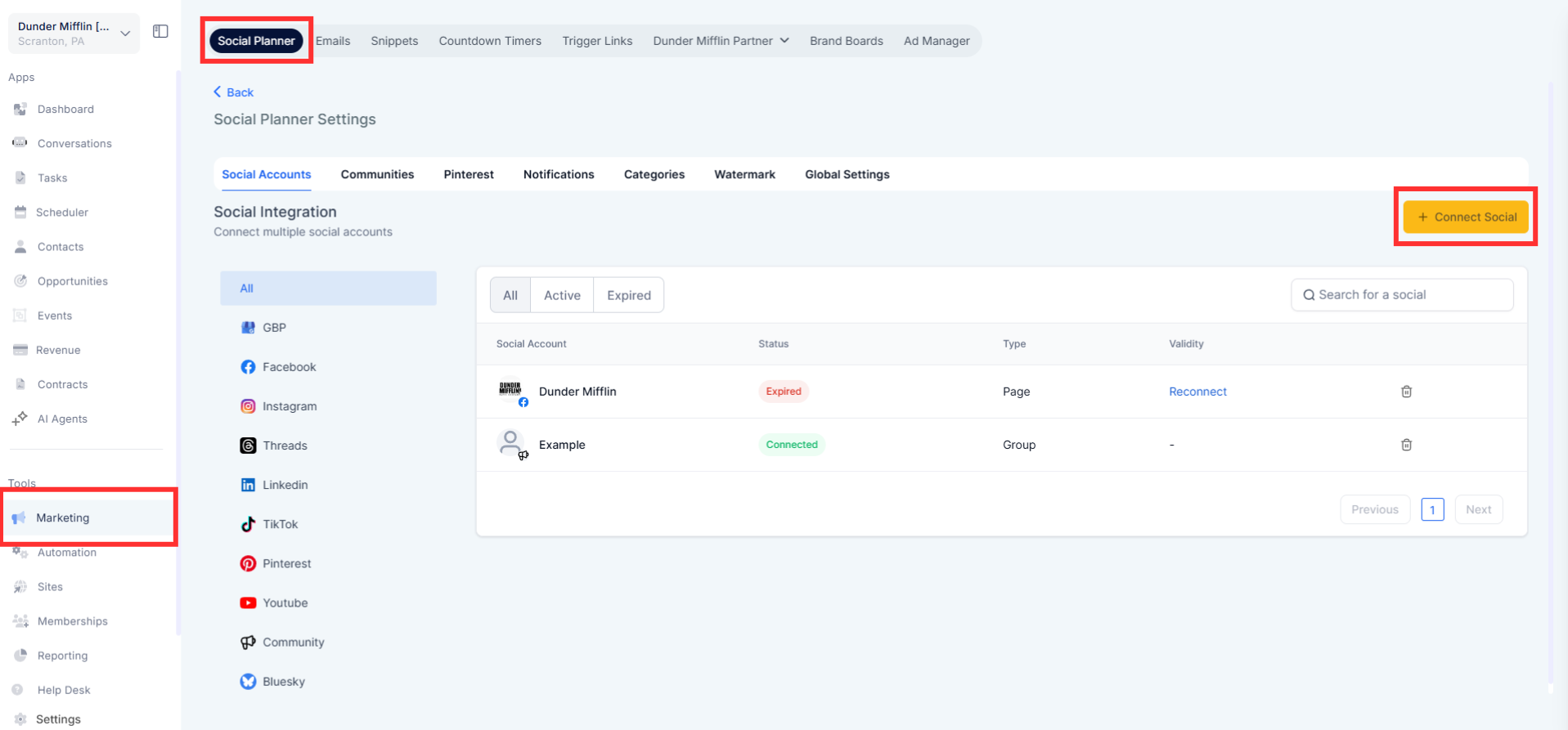
Task: Click the Connect Social button
Action: [x=1466, y=217]
